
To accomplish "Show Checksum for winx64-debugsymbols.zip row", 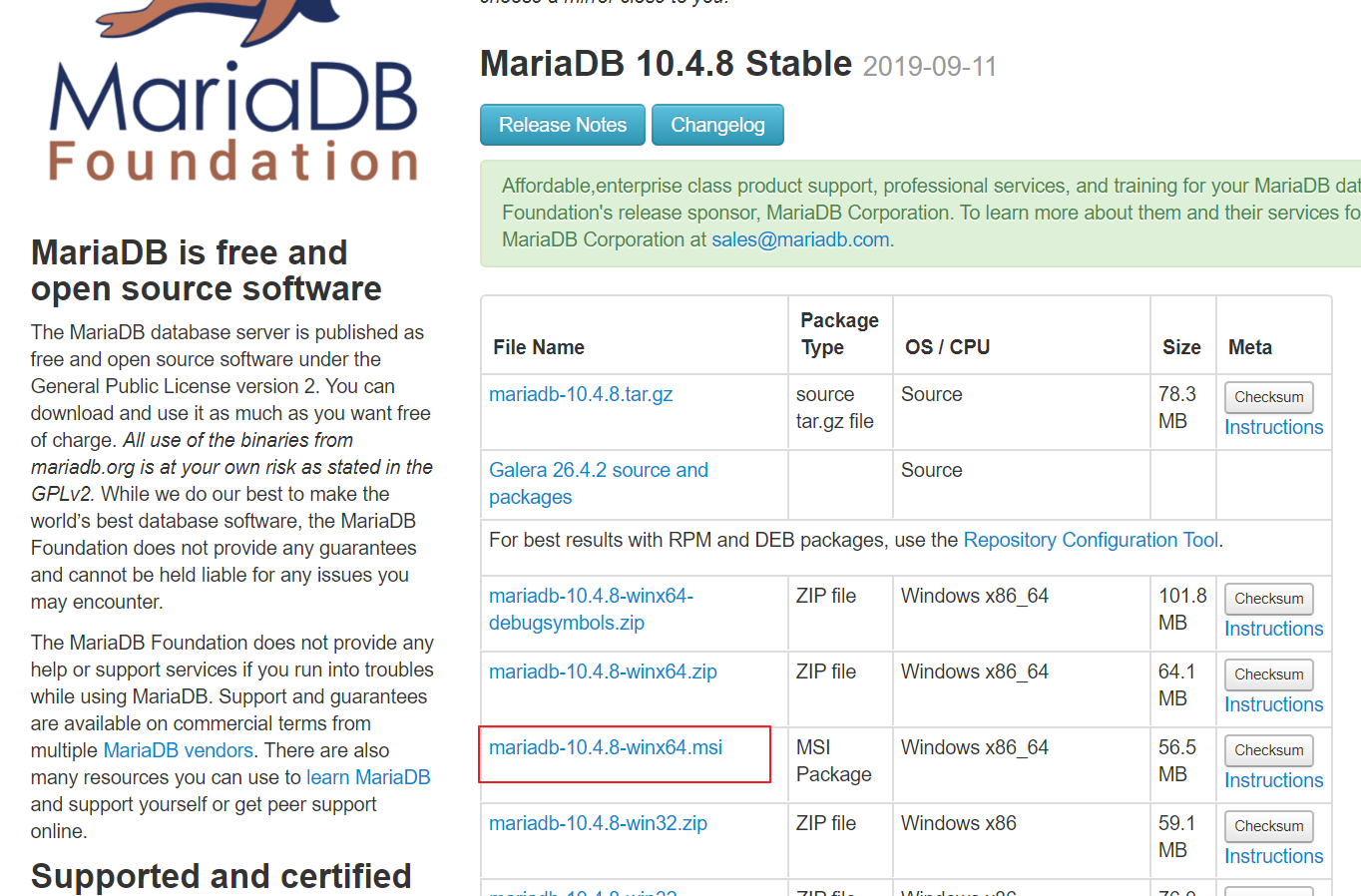I will (1269, 599).
